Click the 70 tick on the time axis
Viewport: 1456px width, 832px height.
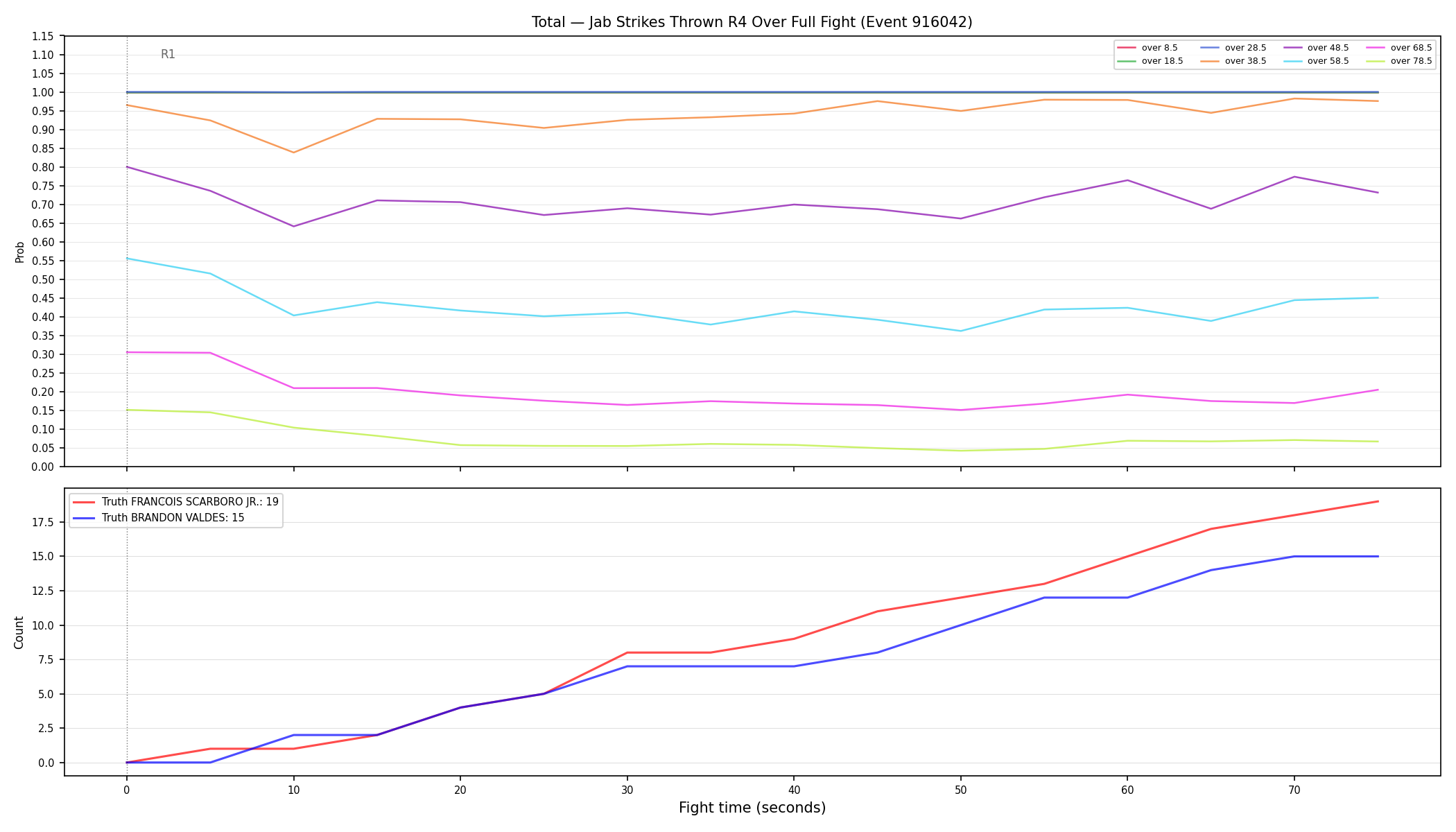[1294, 789]
